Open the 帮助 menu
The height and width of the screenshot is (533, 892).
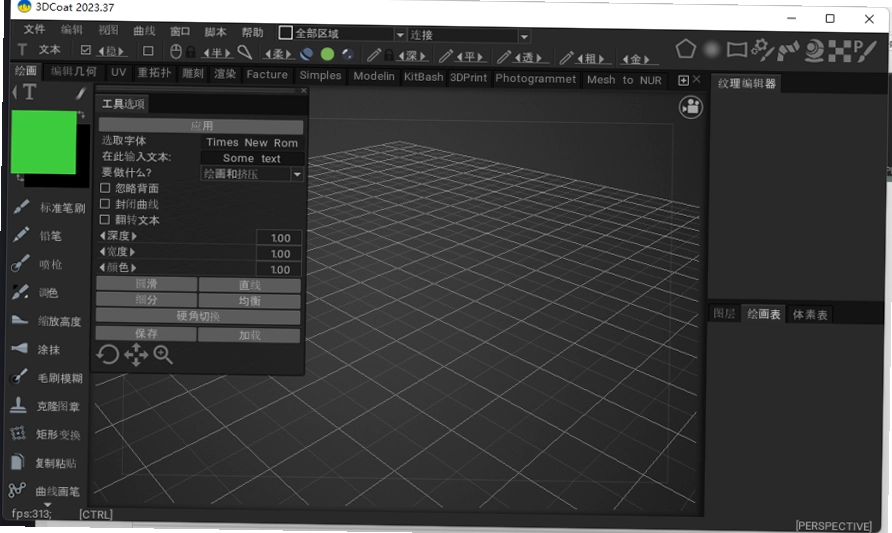252,32
